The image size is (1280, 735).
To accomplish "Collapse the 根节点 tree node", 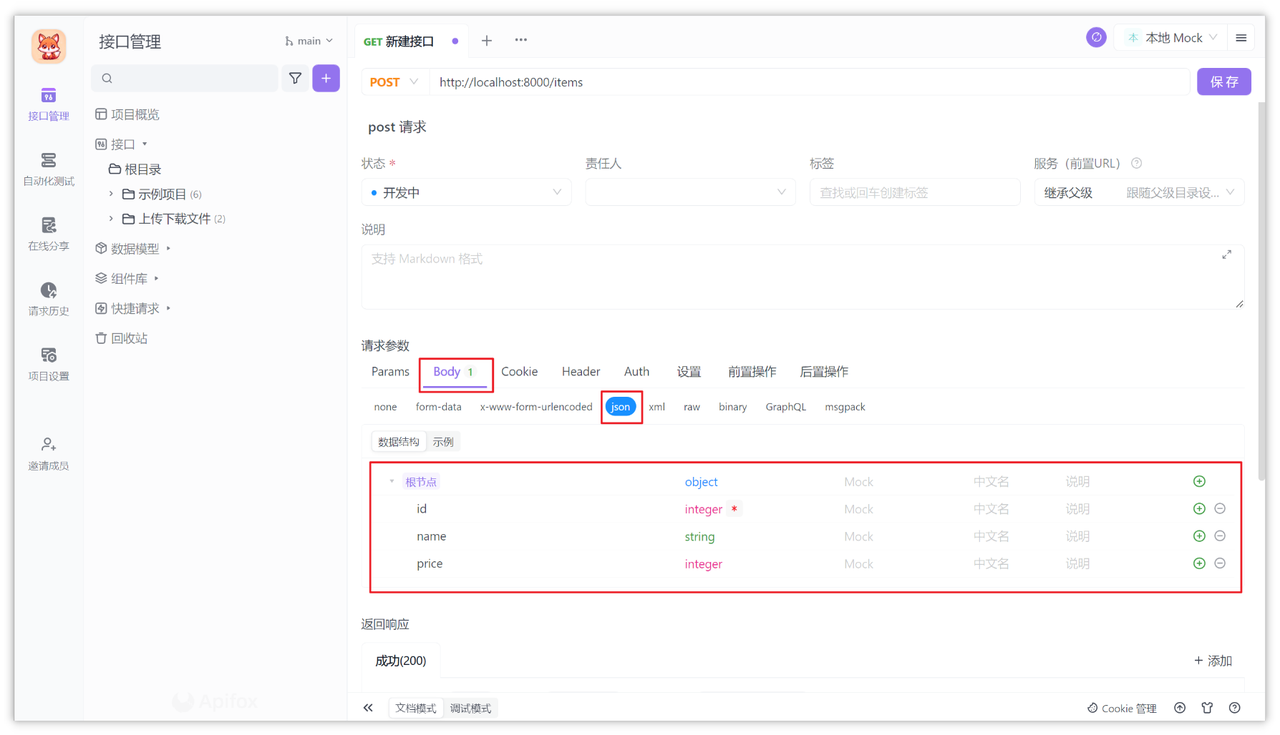I will [391, 482].
